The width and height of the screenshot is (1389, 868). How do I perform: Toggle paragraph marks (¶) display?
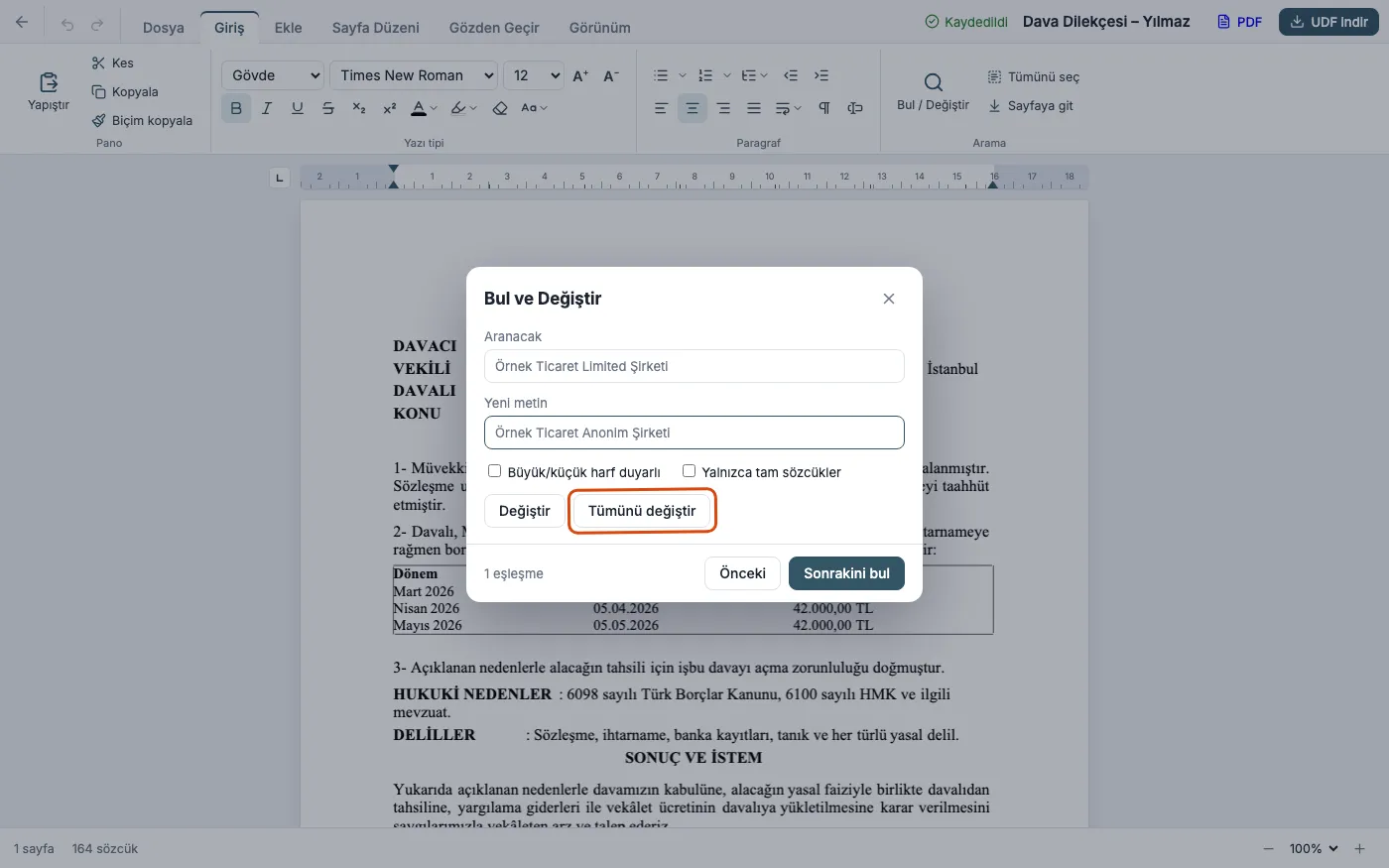click(x=823, y=108)
